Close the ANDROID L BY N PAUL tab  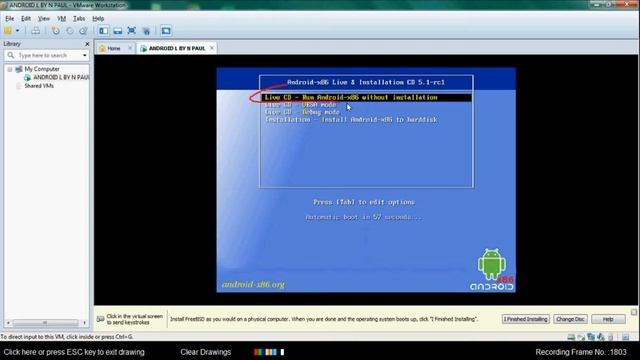tap(212, 48)
